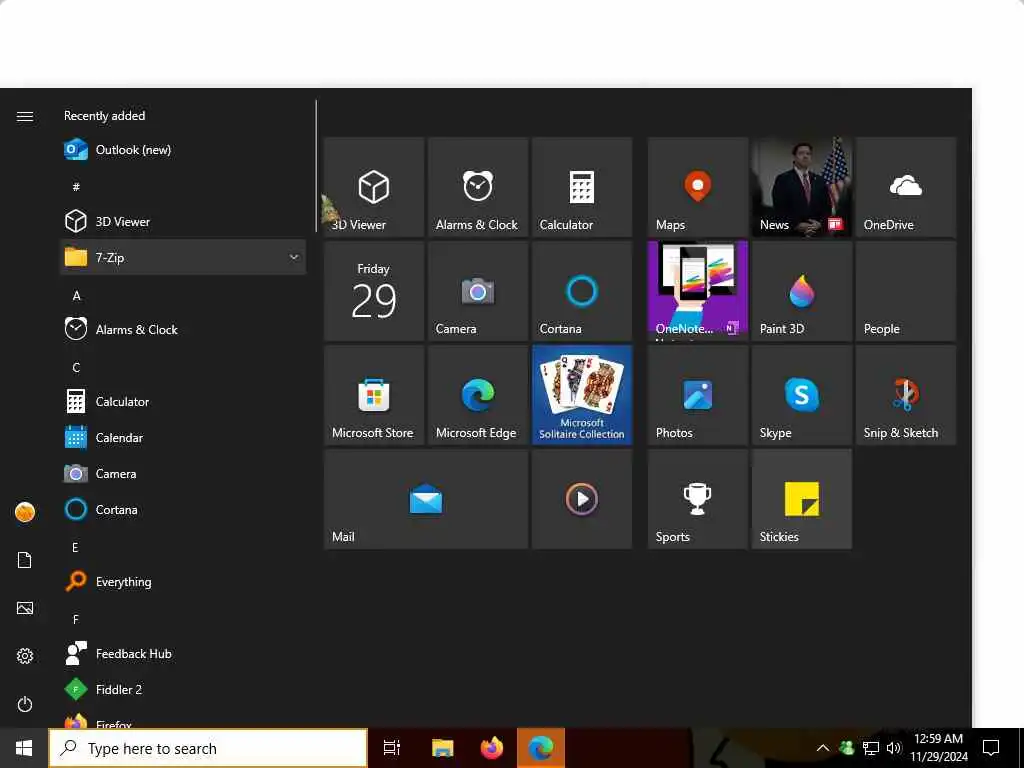Open the Microsoft Store tile
This screenshot has width=1024, height=768.
[x=374, y=395]
